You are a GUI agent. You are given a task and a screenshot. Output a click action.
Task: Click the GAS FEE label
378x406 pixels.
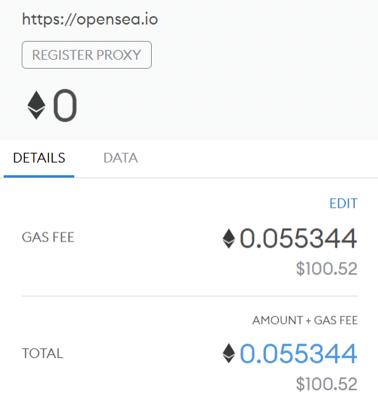coord(48,237)
